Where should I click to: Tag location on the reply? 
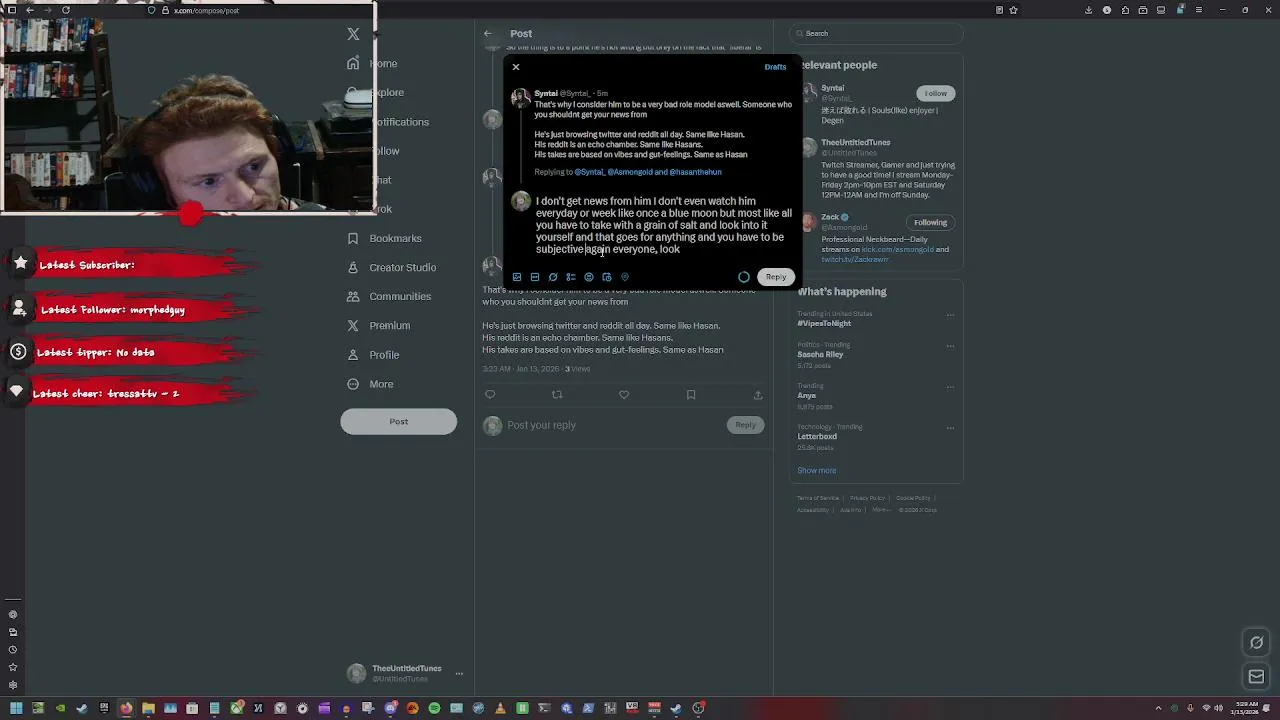625,277
